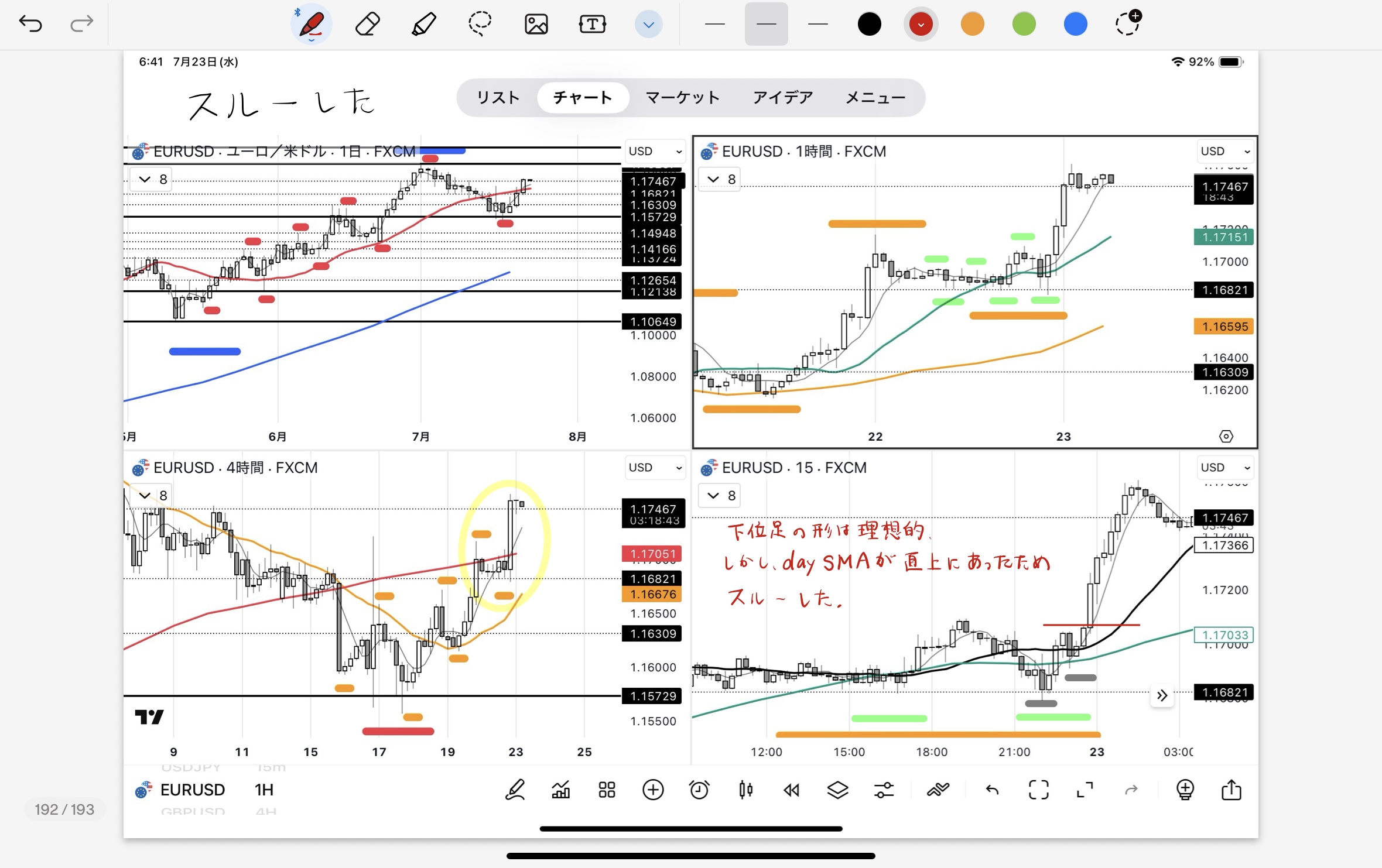1382x868 pixels.
Task: Pick the orange pen color
Action: tap(972, 25)
